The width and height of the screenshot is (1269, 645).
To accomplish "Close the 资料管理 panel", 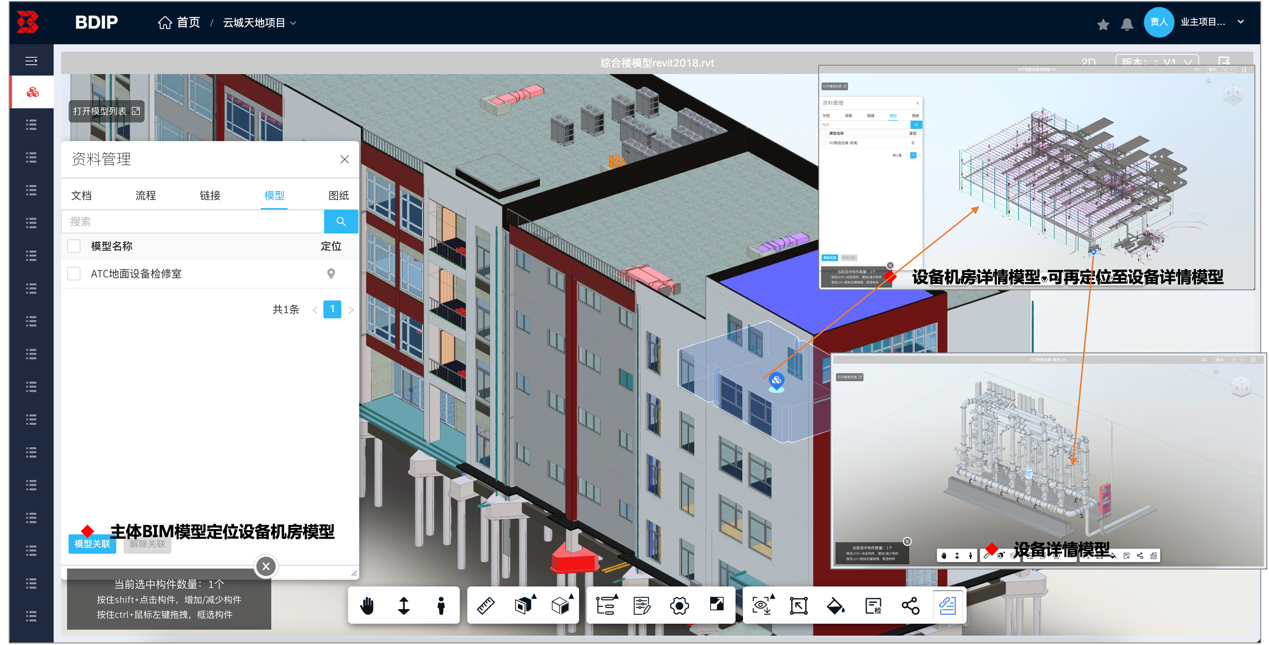I will click(344, 159).
